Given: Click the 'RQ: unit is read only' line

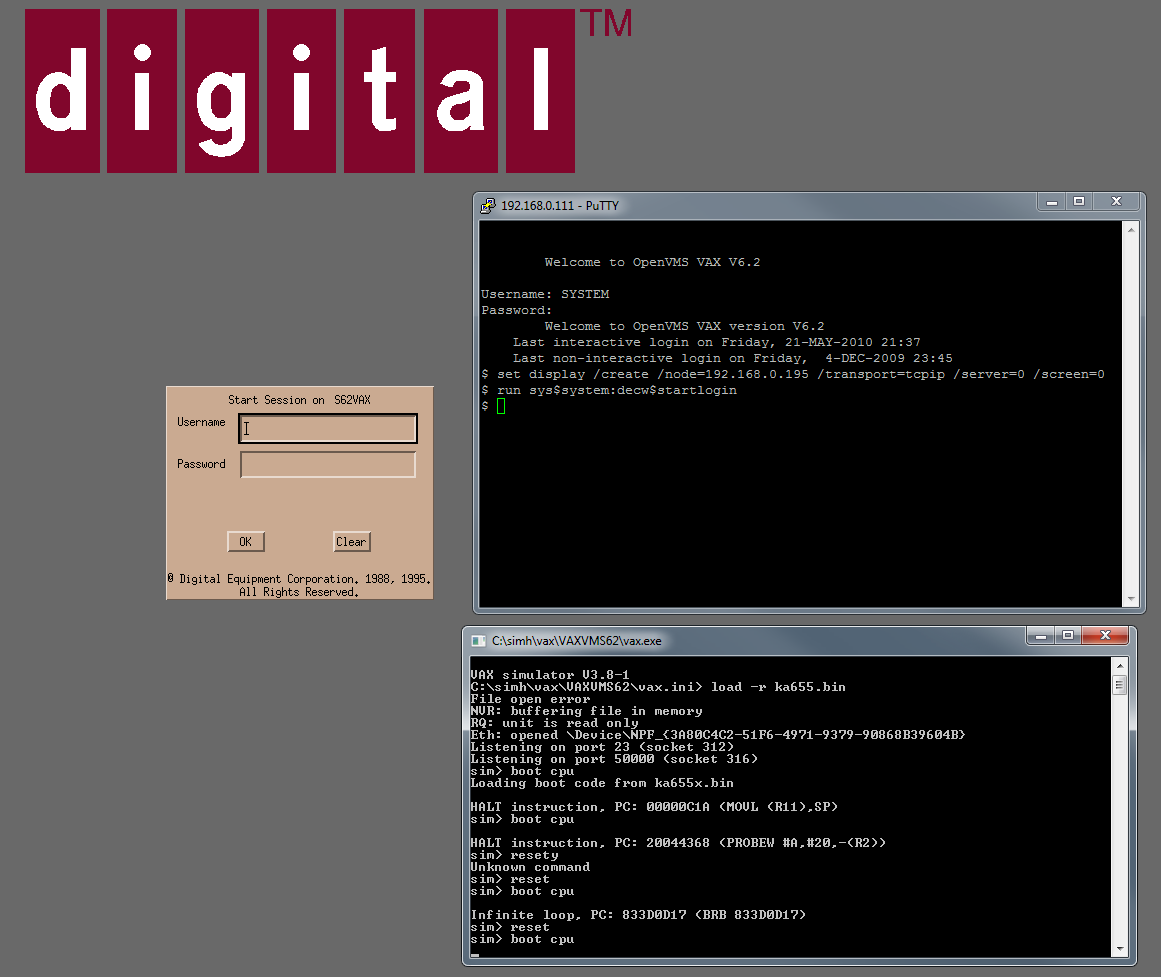Looking at the screenshot, I should (555, 723).
